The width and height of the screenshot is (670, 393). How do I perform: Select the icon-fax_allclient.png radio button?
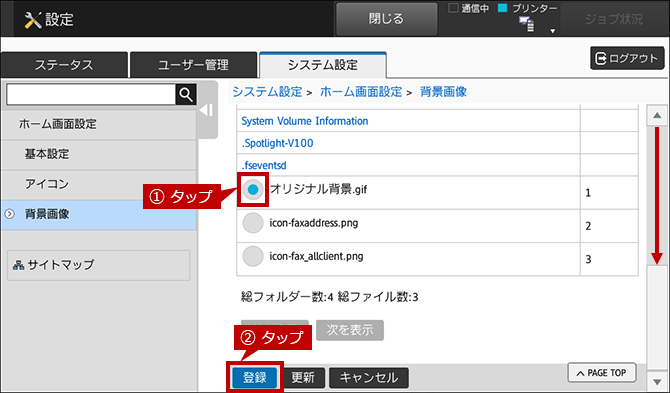coord(253,256)
